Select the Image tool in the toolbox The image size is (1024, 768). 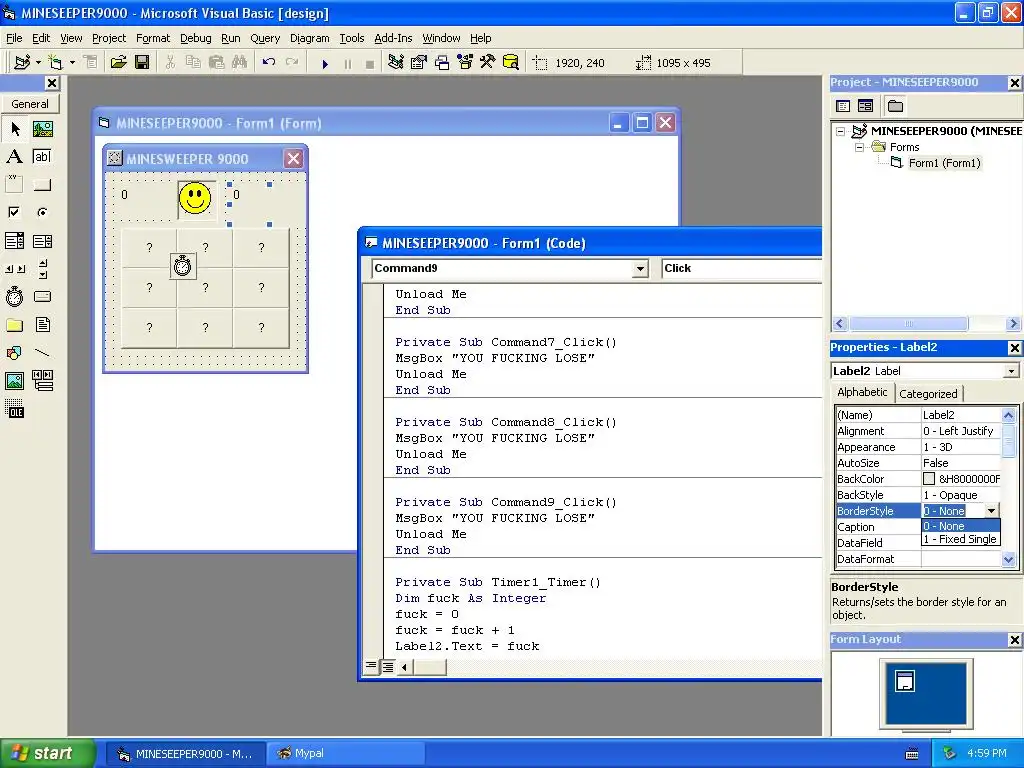[14, 381]
